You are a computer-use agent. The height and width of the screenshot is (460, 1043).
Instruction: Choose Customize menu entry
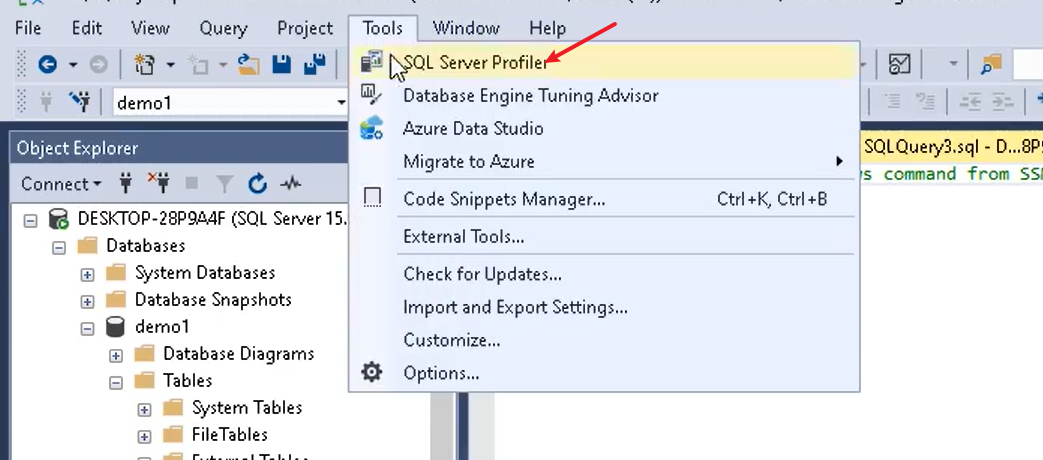tap(605, 340)
